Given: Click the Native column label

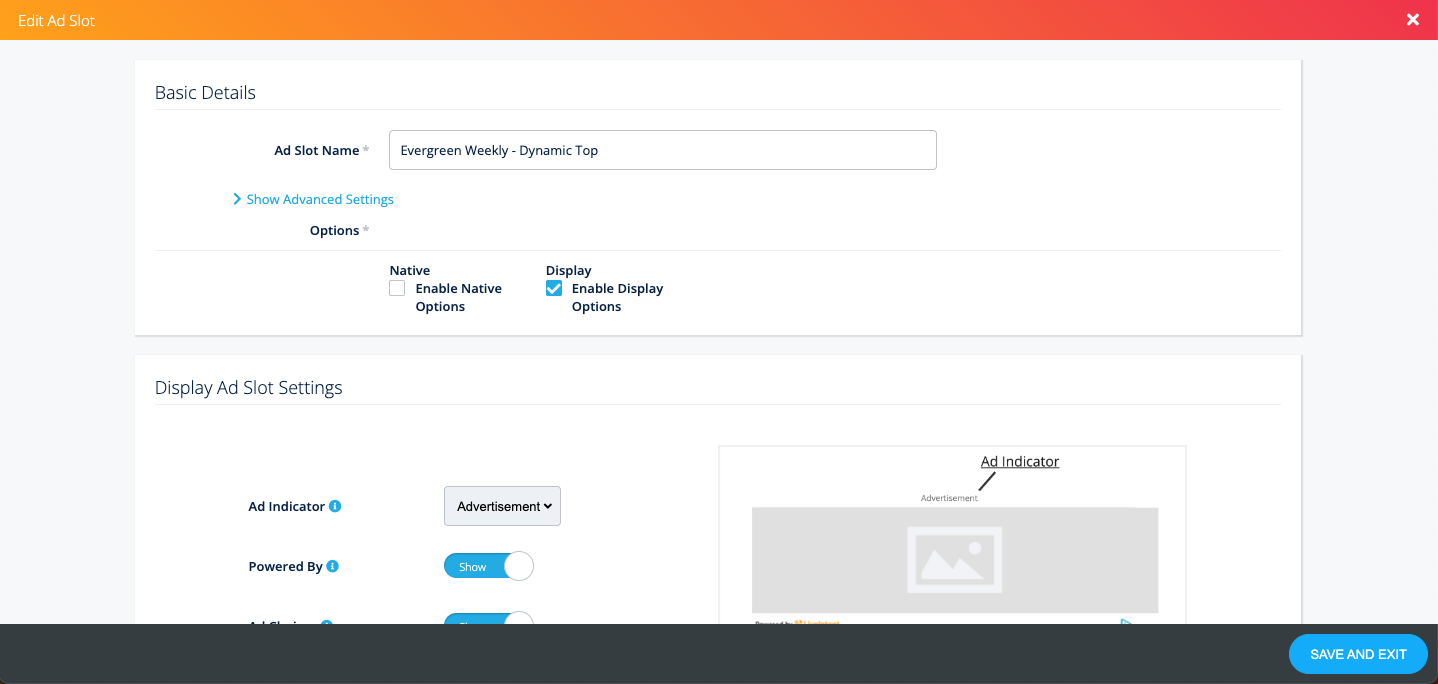Looking at the screenshot, I should (x=409, y=270).
